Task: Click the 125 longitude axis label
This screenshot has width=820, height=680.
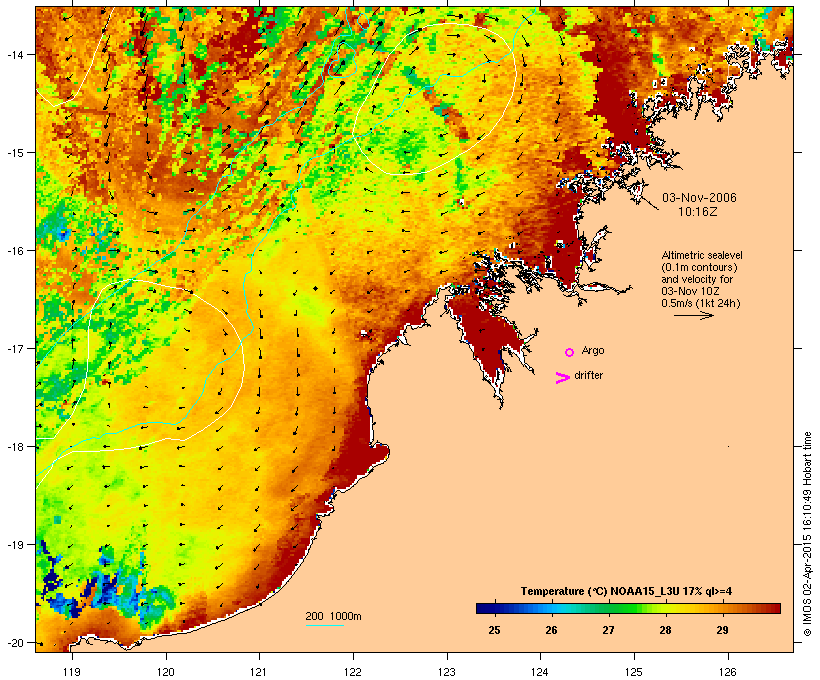Action: click(634, 672)
